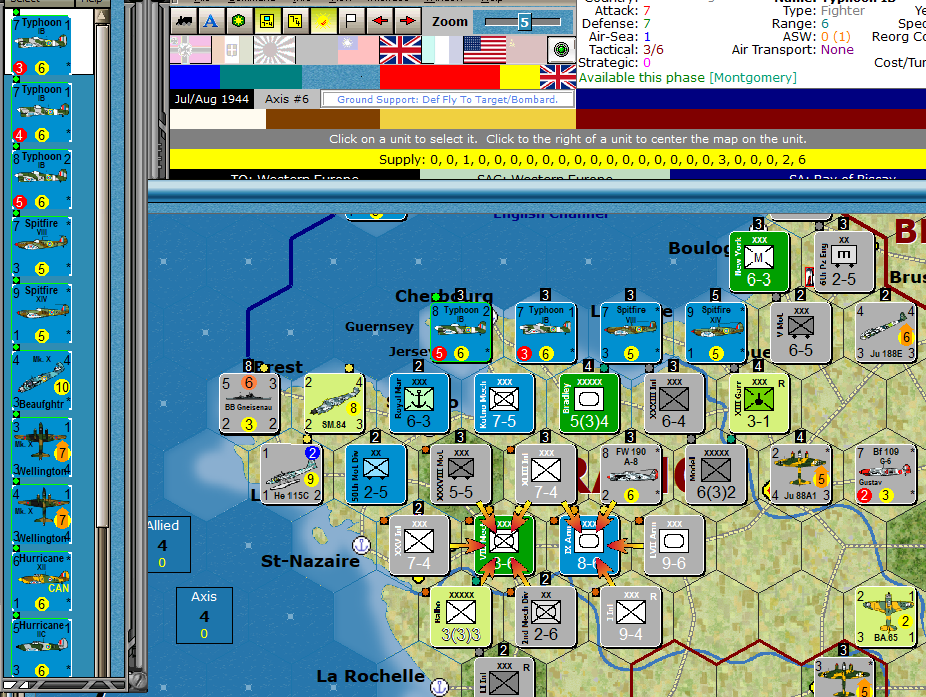Select the Italian flag country button
This screenshot has width=926, height=697.
[232, 50]
